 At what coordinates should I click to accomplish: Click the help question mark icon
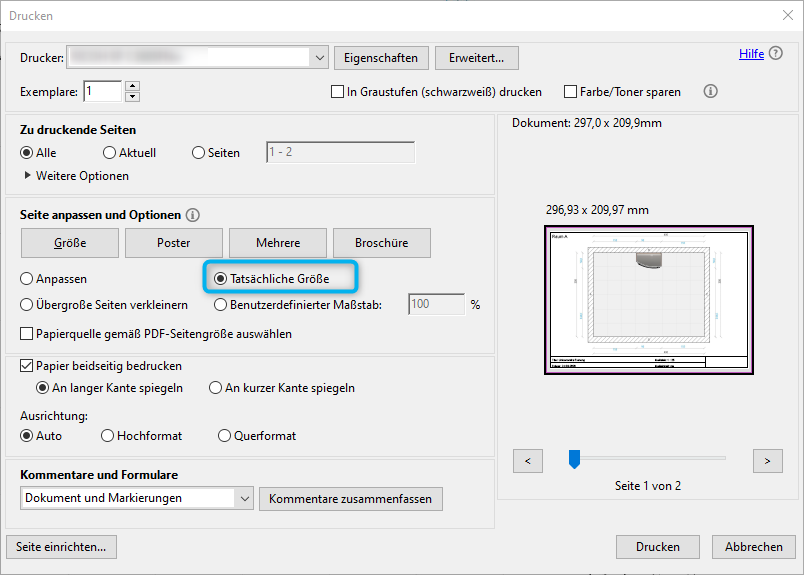tap(776, 53)
